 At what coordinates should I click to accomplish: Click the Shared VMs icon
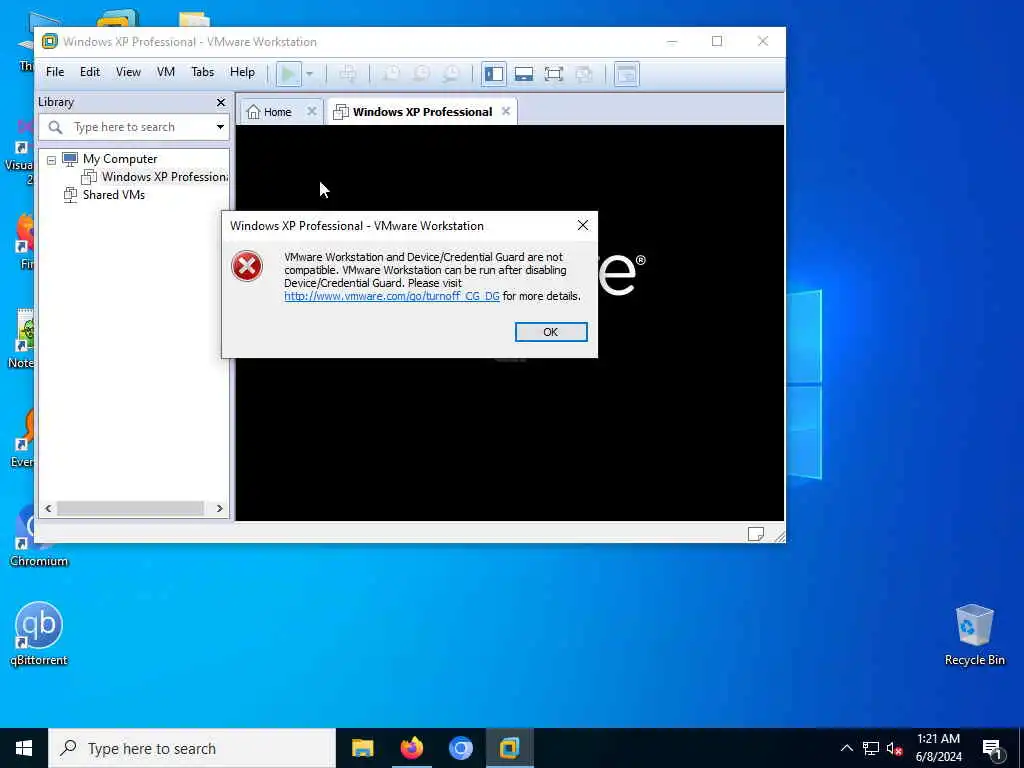tap(71, 195)
